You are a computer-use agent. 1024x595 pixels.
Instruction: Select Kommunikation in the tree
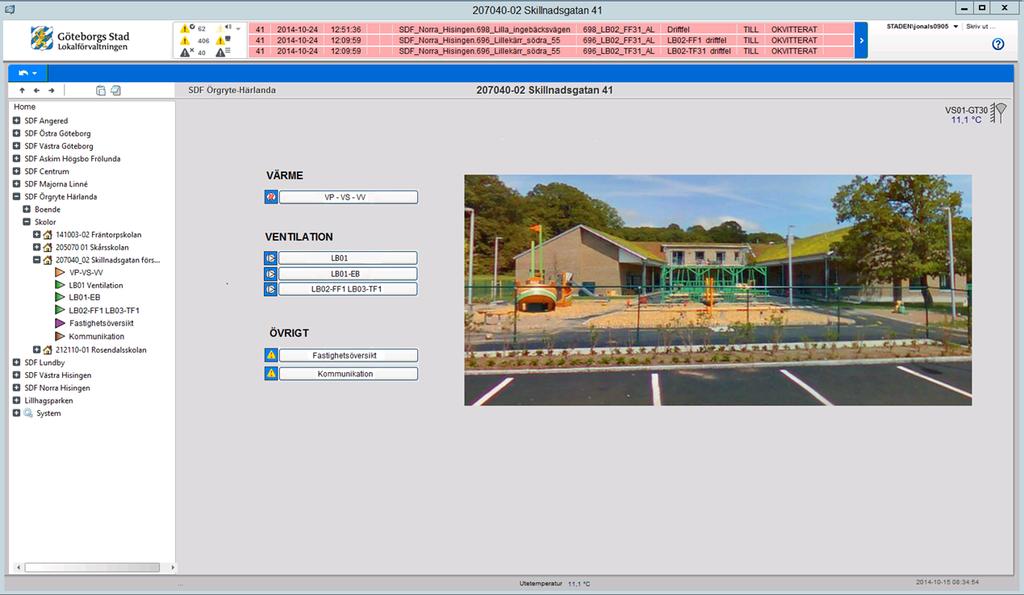[96, 336]
